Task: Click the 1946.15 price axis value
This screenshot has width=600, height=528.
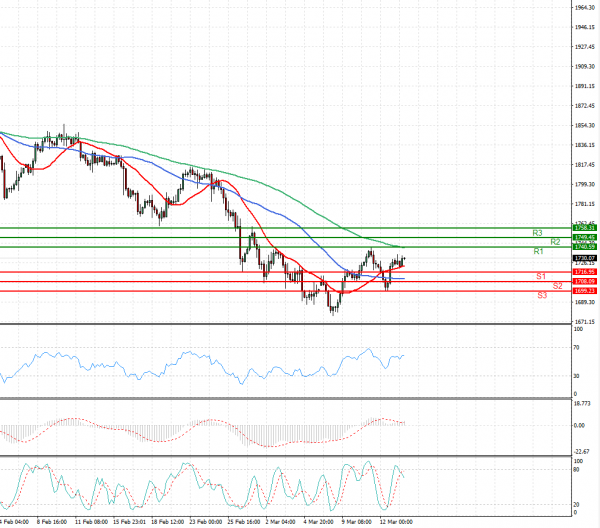Action: pos(585,27)
